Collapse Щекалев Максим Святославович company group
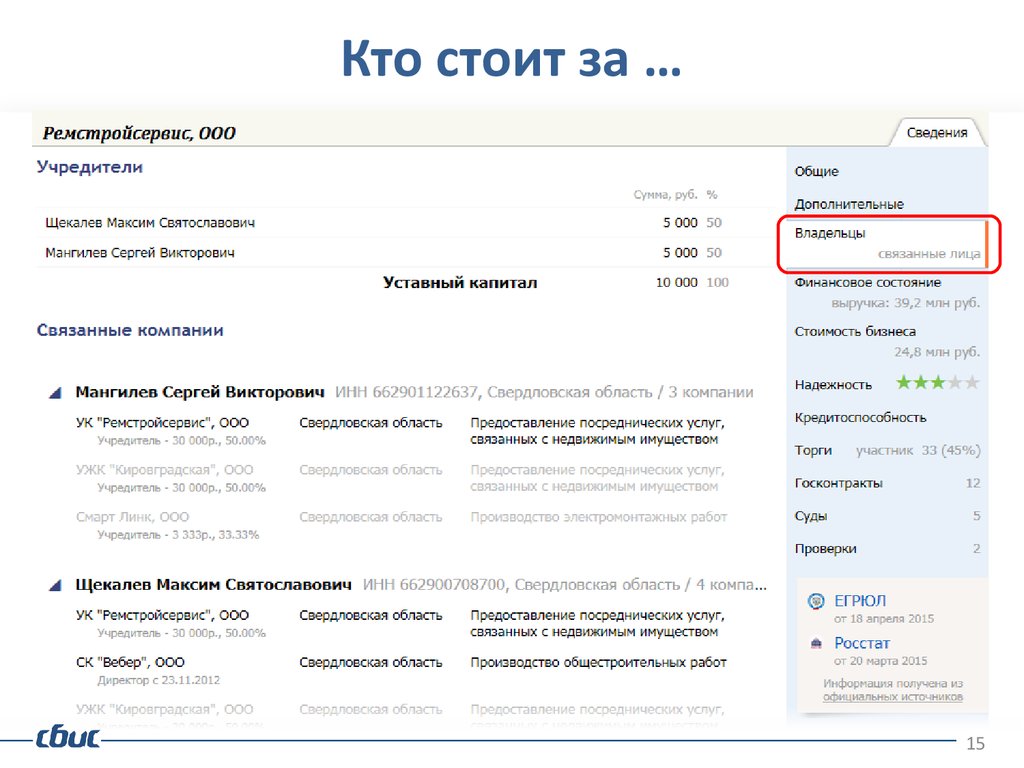1024x768 pixels. click(x=58, y=585)
